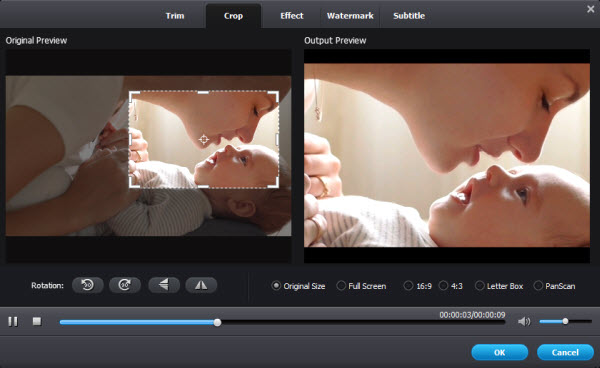The image size is (600, 368).
Task: Click the crop box bottom-right corner handle
Action: (x=274, y=183)
